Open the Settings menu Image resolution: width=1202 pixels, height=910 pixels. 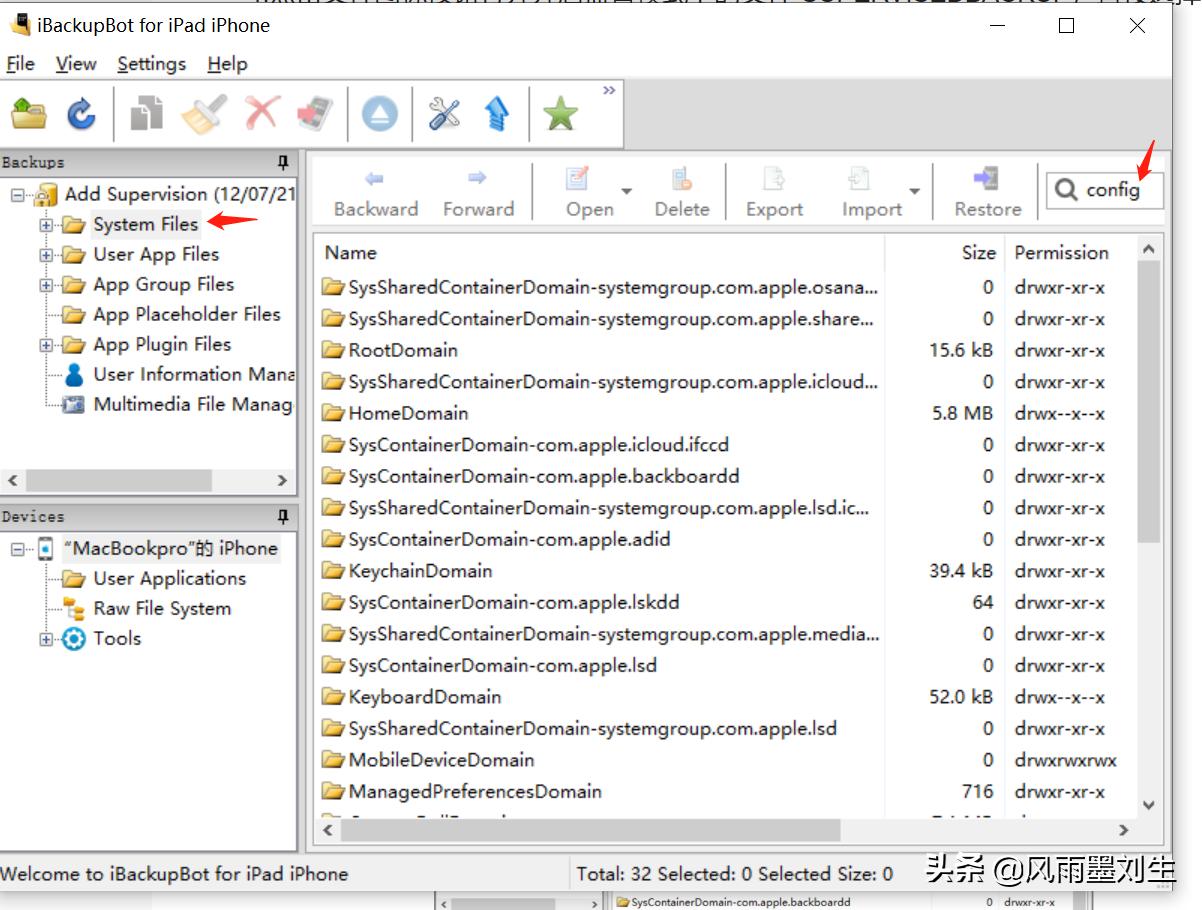coord(151,64)
